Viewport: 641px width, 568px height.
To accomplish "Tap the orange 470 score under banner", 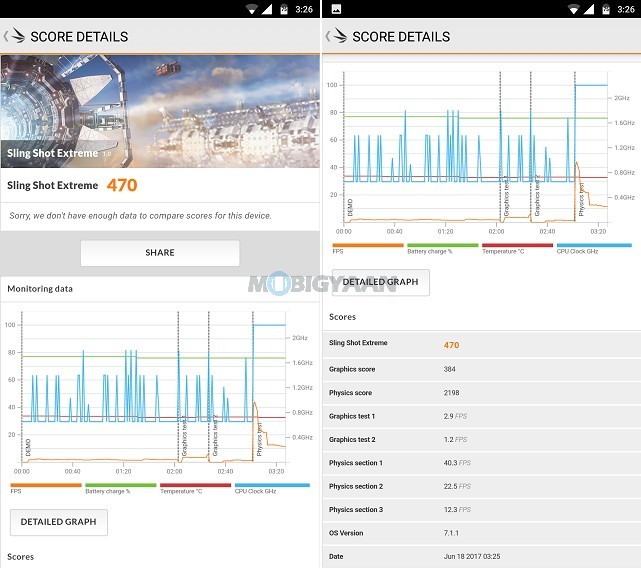I will [x=122, y=185].
